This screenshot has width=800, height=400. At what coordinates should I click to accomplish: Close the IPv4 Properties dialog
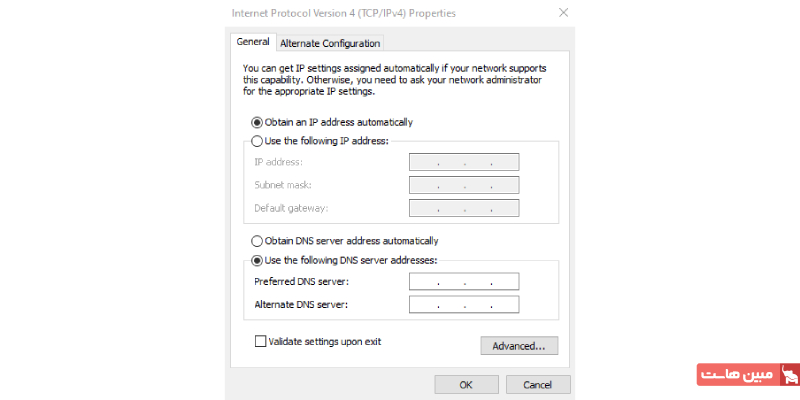click(564, 14)
